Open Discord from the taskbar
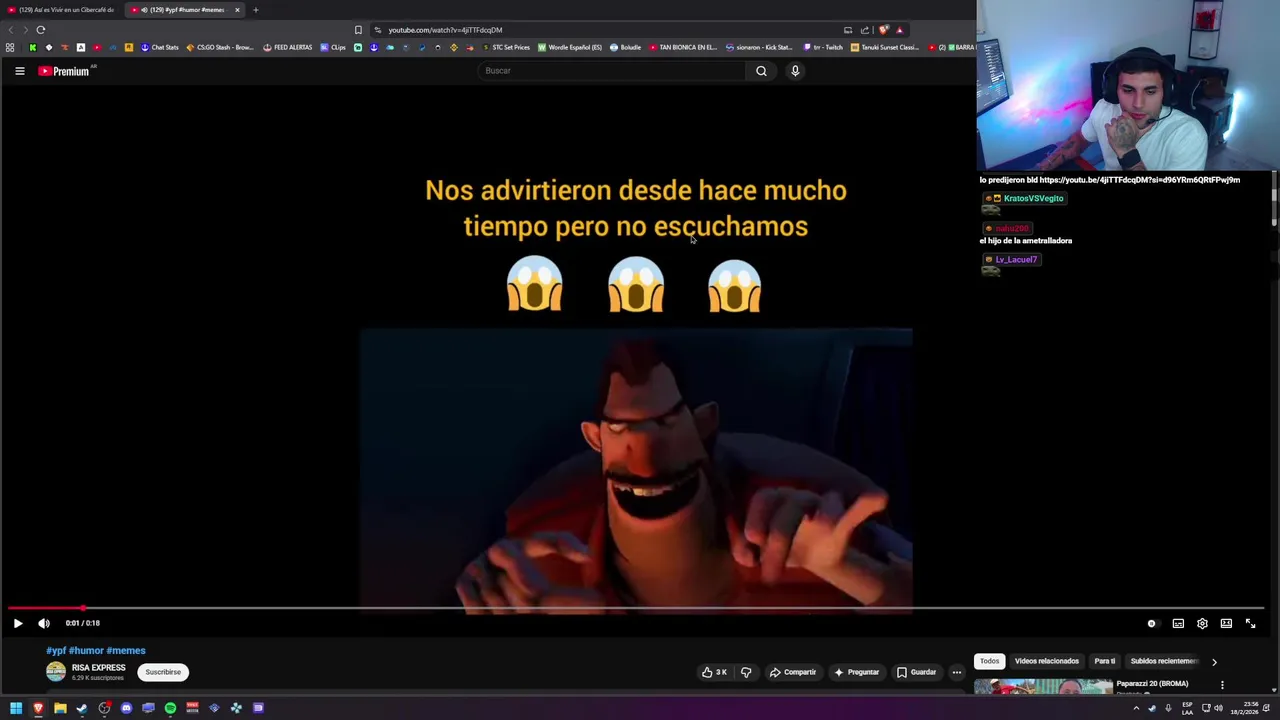Viewport: 1280px width, 720px height. click(126, 708)
